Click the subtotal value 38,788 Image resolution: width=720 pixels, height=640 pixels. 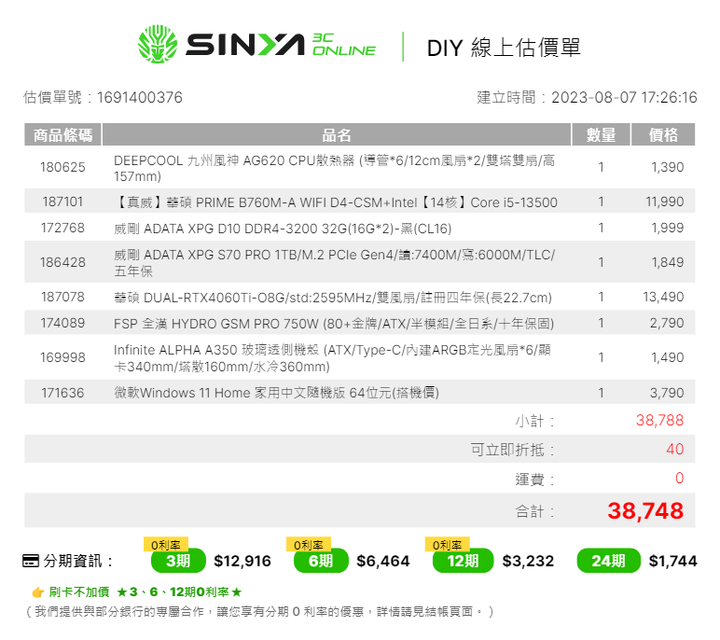coord(660,420)
